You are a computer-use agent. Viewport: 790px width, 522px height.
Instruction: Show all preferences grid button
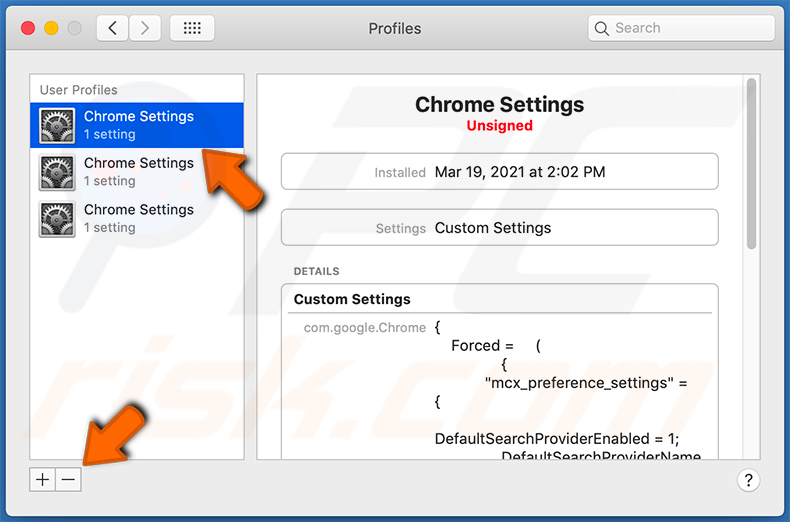pyautogui.click(x=192, y=28)
